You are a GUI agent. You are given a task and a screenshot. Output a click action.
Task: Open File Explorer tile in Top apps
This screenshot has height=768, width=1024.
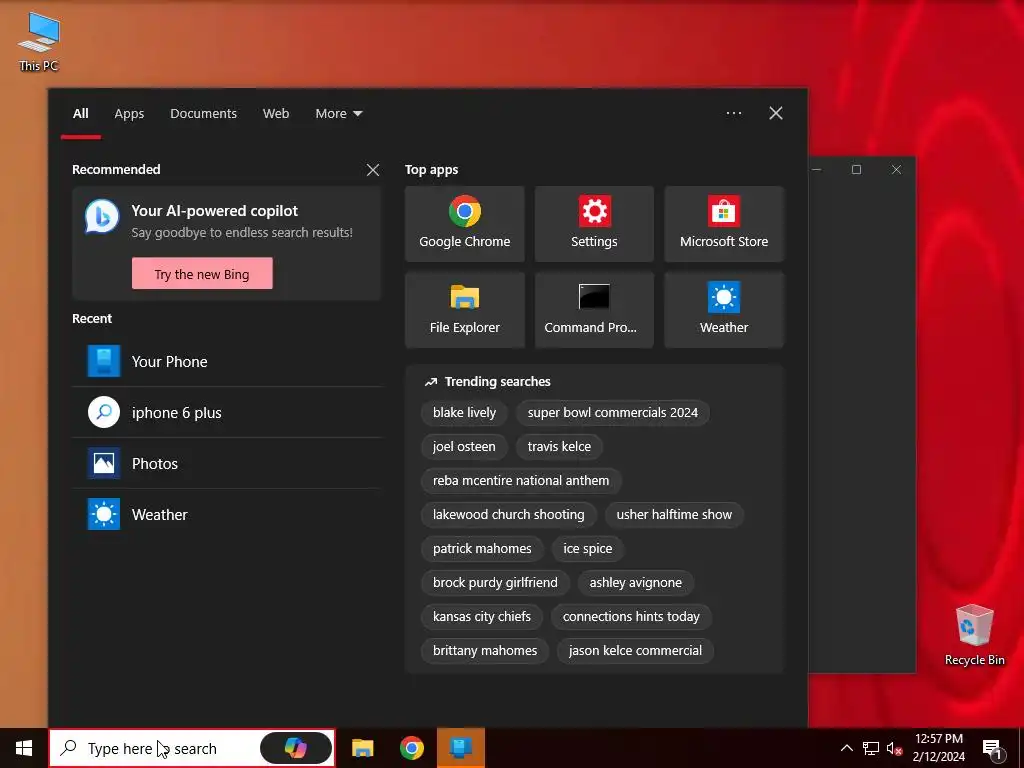(464, 310)
